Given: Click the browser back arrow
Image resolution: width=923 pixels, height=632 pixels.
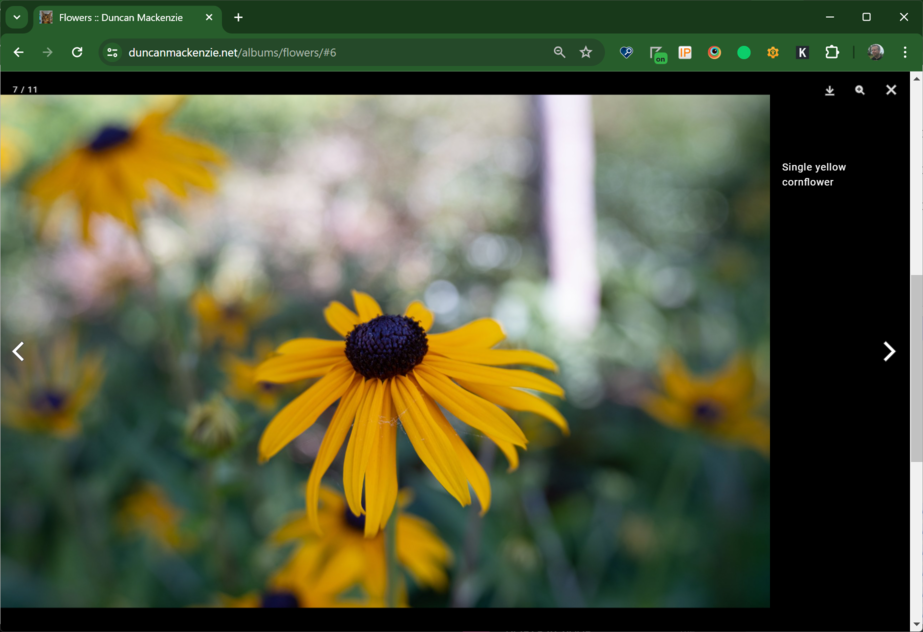Looking at the screenshot, I should click(18, 53).
